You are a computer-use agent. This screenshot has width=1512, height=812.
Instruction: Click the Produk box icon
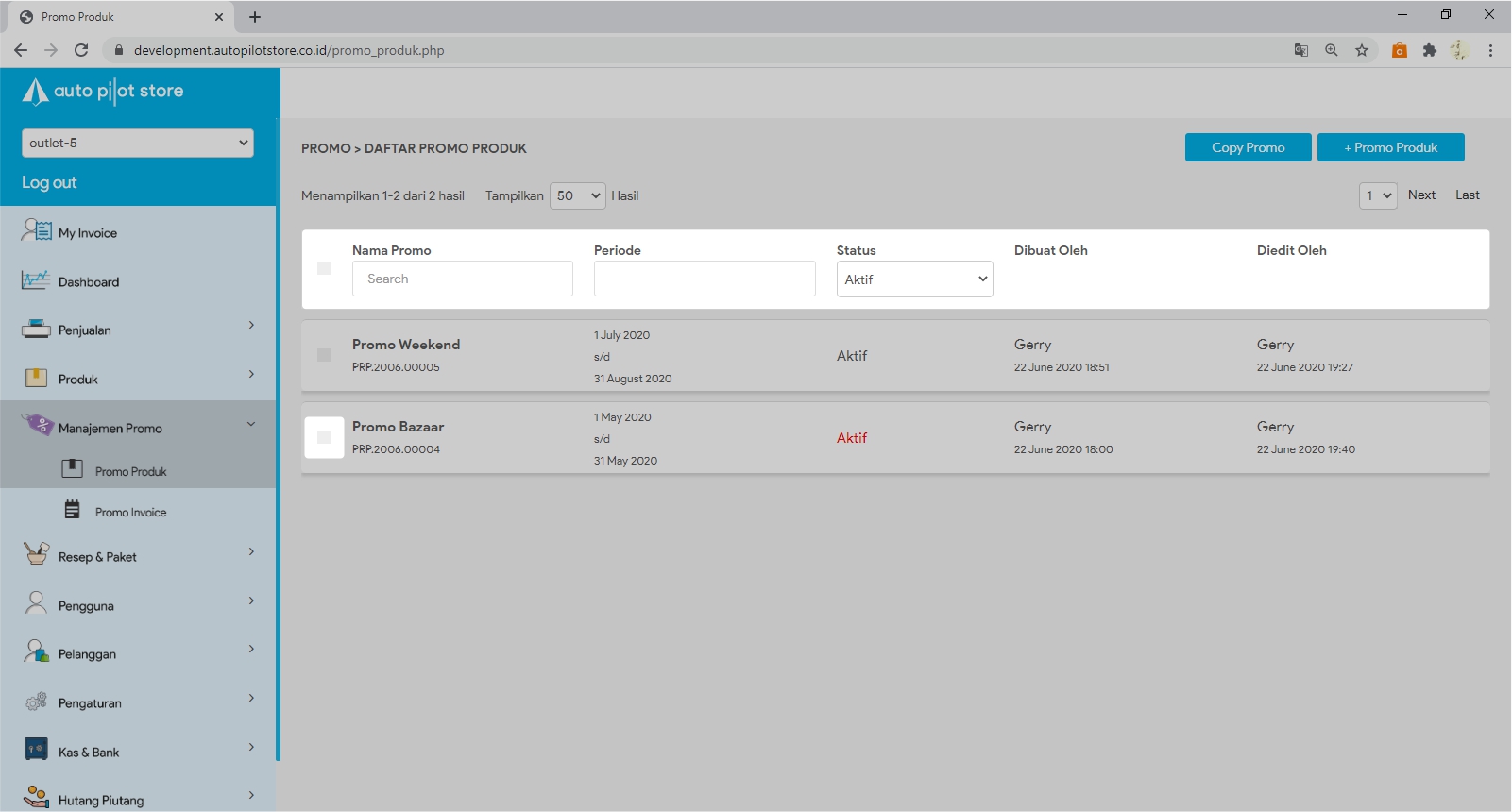pyautogui.click(x=36, y=379)
